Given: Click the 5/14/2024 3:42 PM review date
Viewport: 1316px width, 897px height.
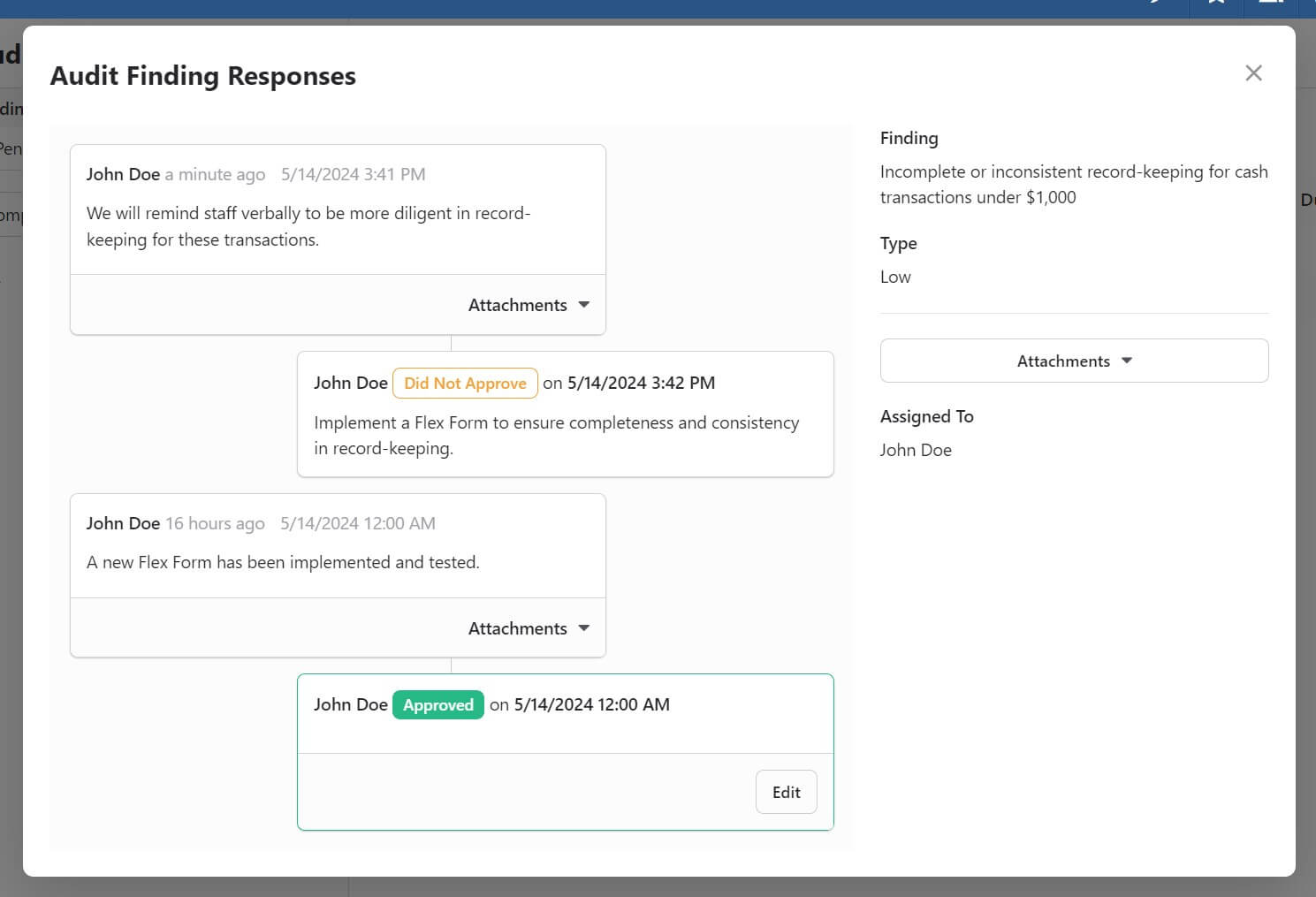Looking at the screenshot, I should tap(641, 383).
